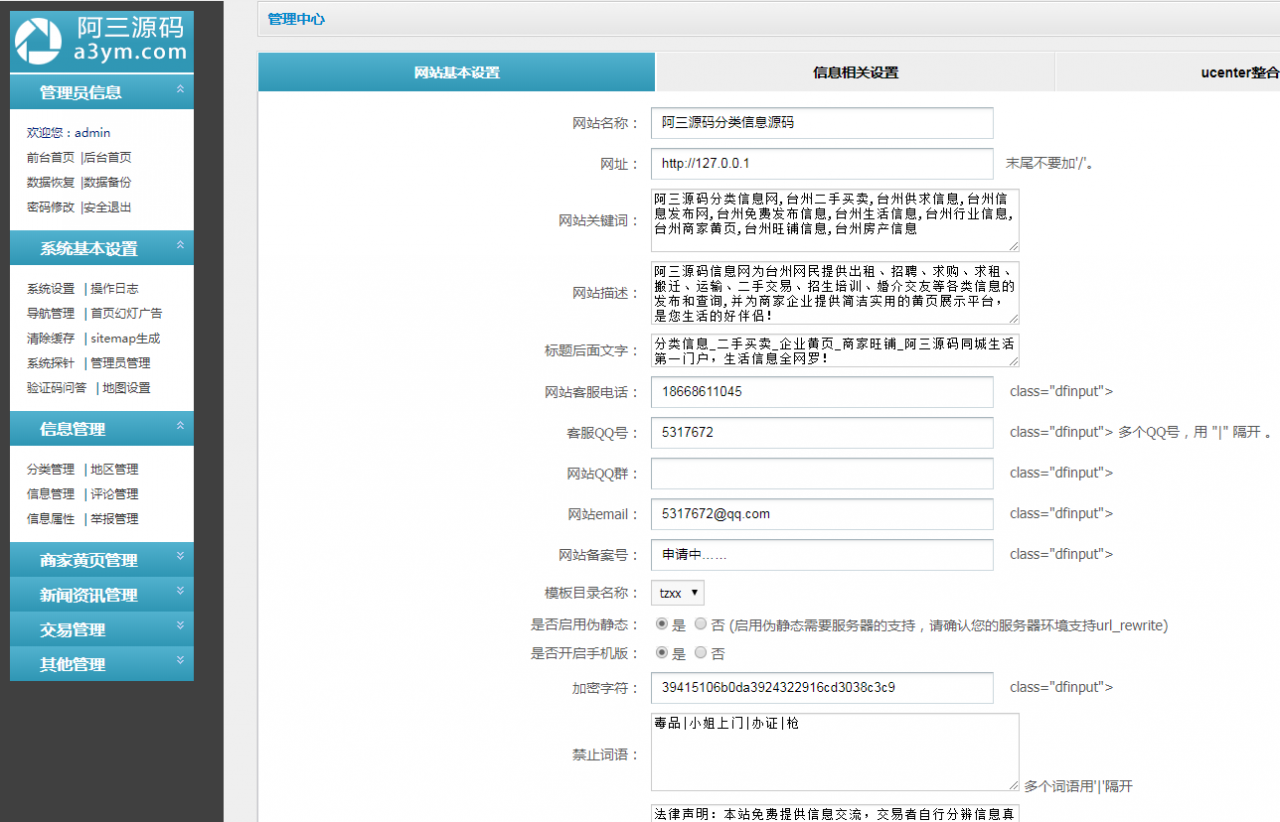Click the 网站客服电话 input field
This screenshot has height=822, width=1280.
pyautogui.click(x=822, y=392)
